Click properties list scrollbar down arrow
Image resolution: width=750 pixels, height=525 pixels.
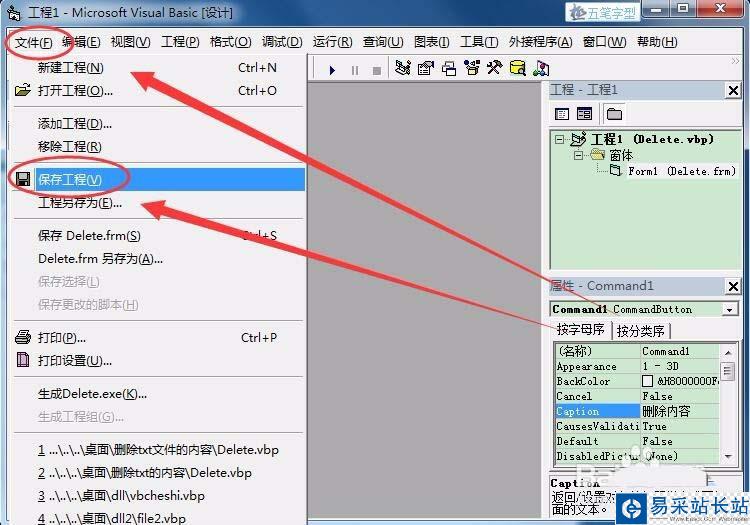[728, 456]
